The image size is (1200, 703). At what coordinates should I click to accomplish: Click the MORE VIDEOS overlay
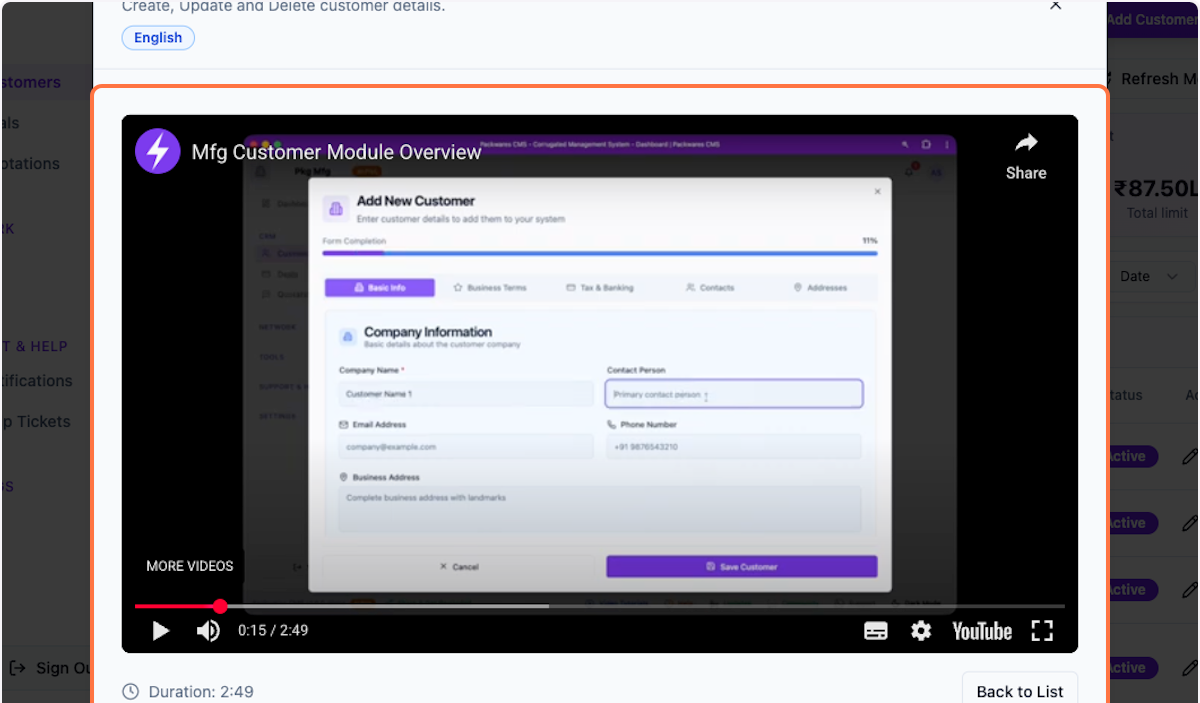pos(189,566)
